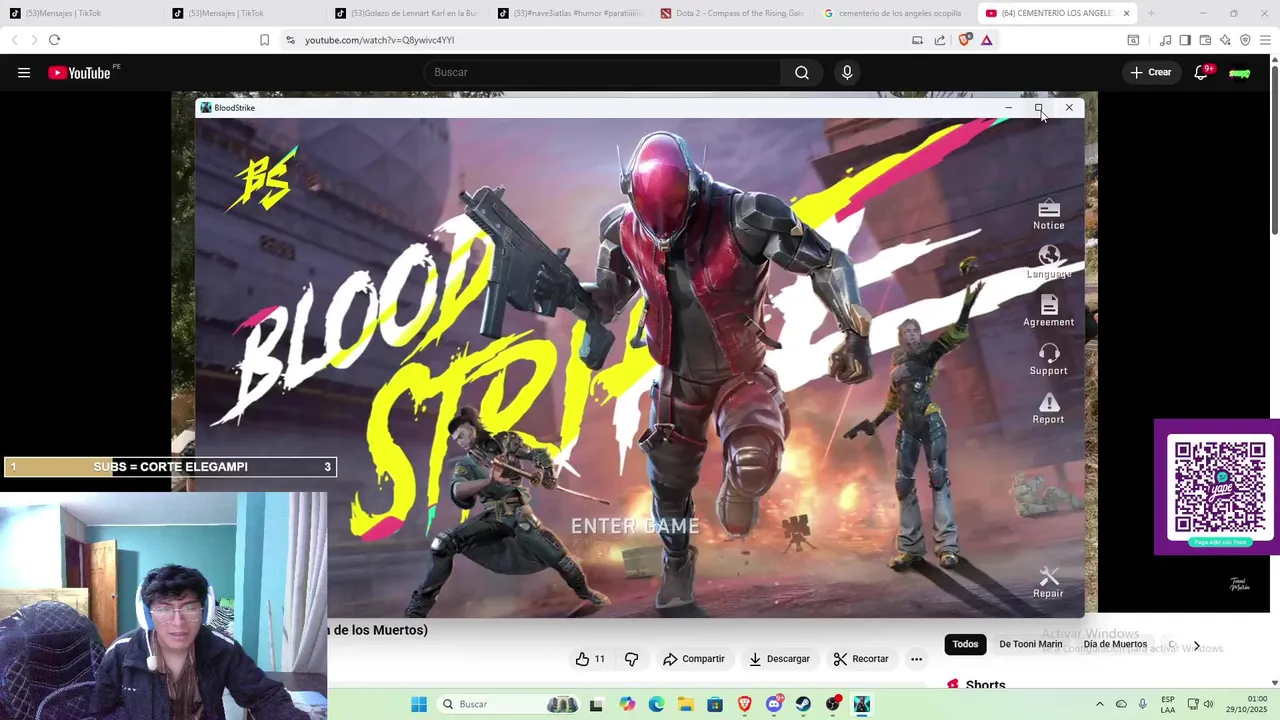Screen dimensions: 1280x720
Task: Click the Recortar clip button
Action: pos(861,659)
